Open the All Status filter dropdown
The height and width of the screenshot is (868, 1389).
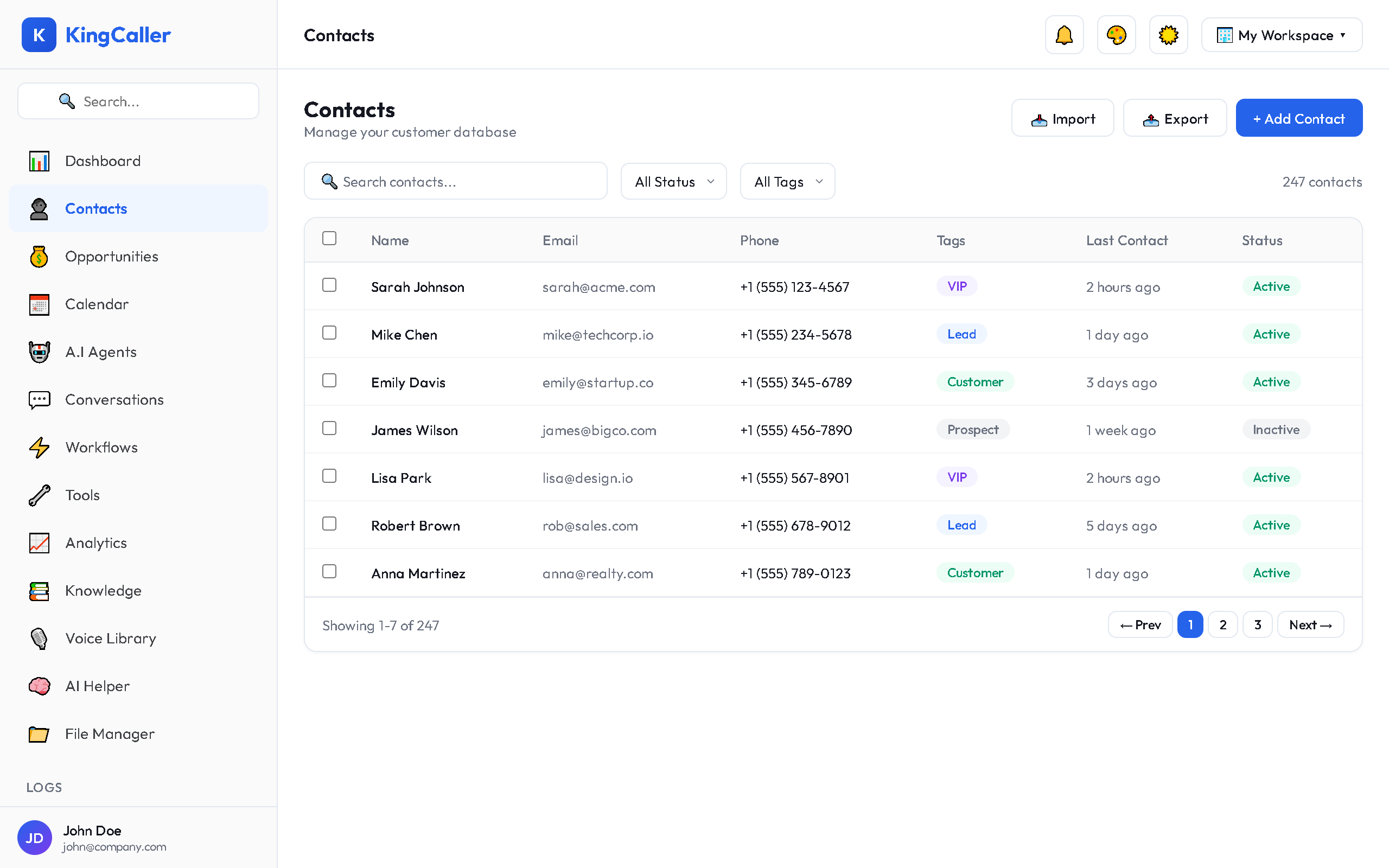(x=673, y=181)
